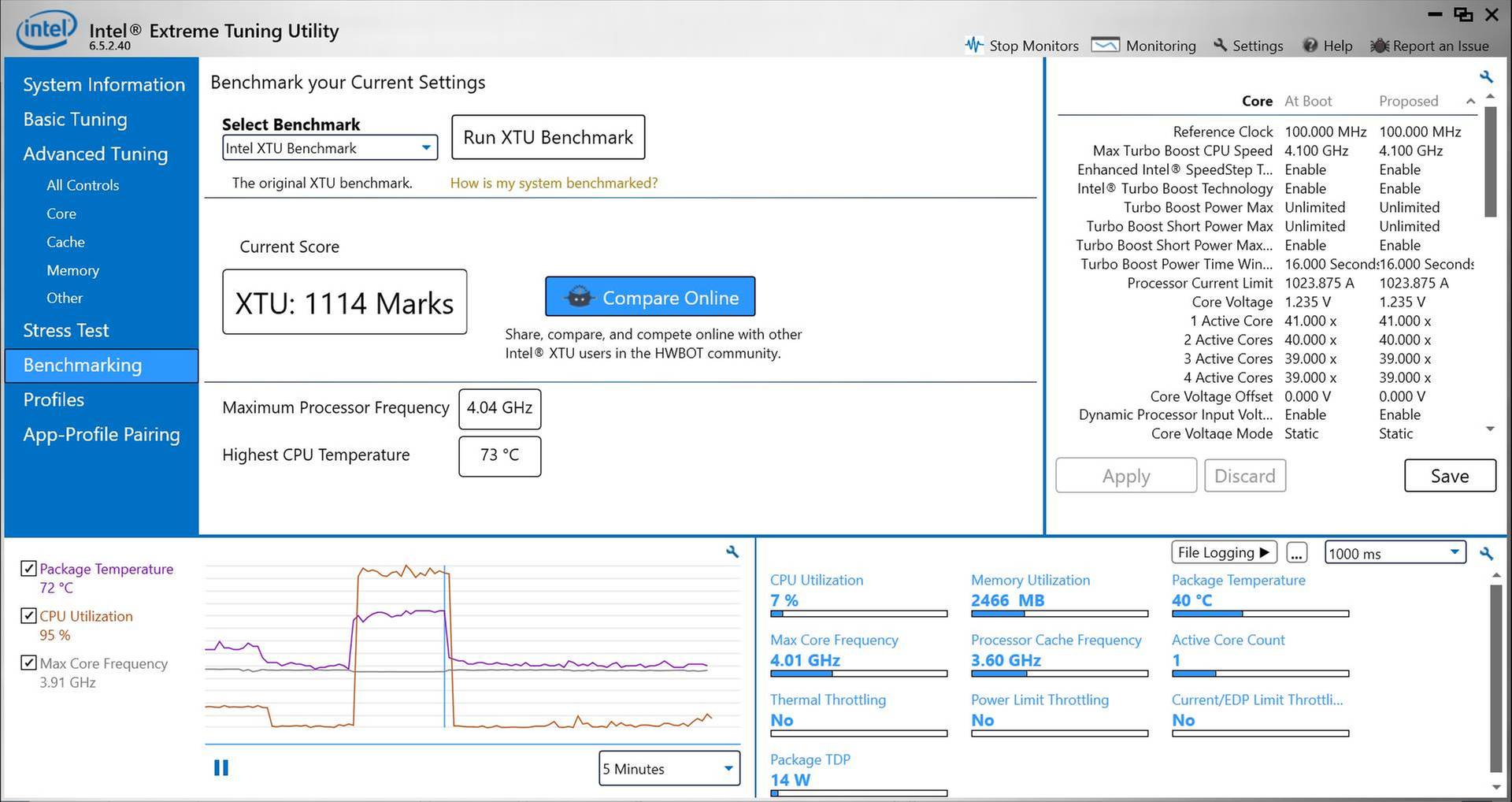Click the CPU Utilization 7 % tile
1512x802 pixels.
coord(858,595)
